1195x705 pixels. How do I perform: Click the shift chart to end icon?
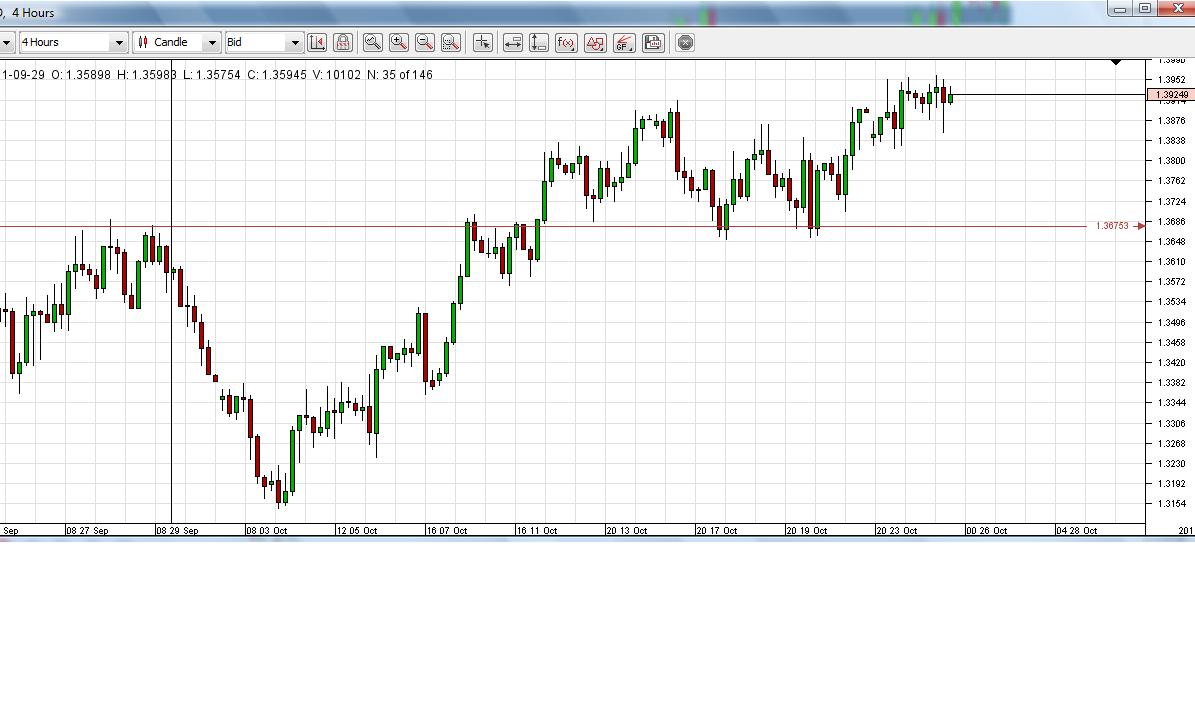(x=317, y=43)
